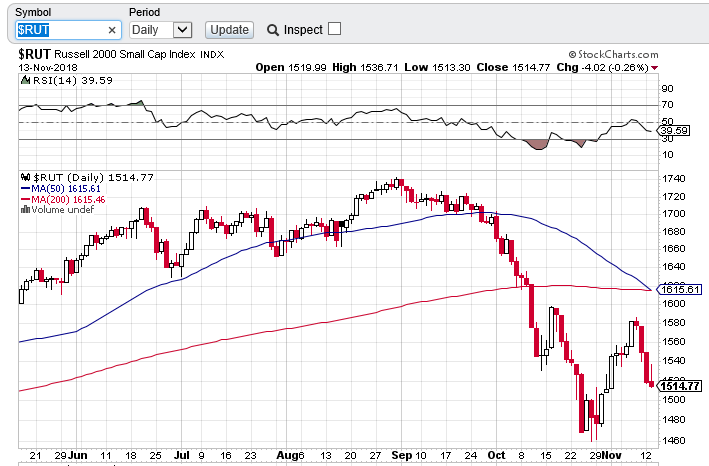This screenshot has height=466, width=709.
Task: Click the Russell 2000 Small Cap Index title
Action: (125, 55)
